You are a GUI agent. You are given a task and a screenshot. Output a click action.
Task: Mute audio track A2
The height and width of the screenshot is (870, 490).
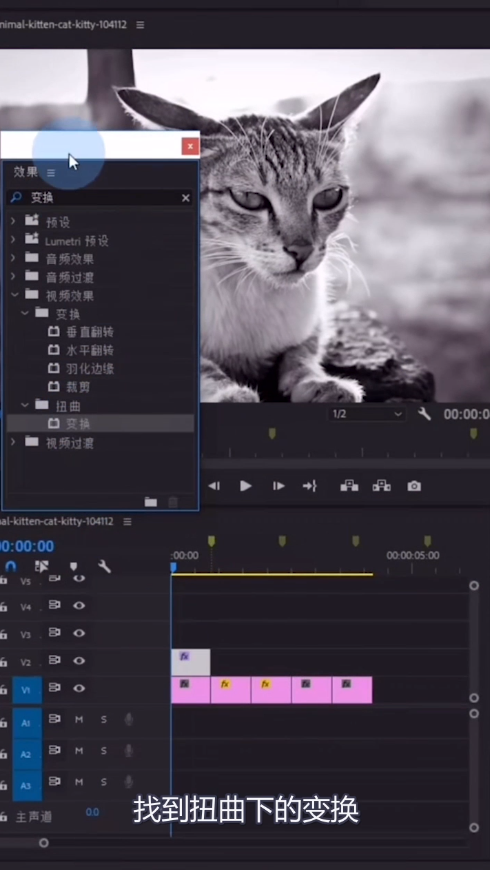(79, 751)
